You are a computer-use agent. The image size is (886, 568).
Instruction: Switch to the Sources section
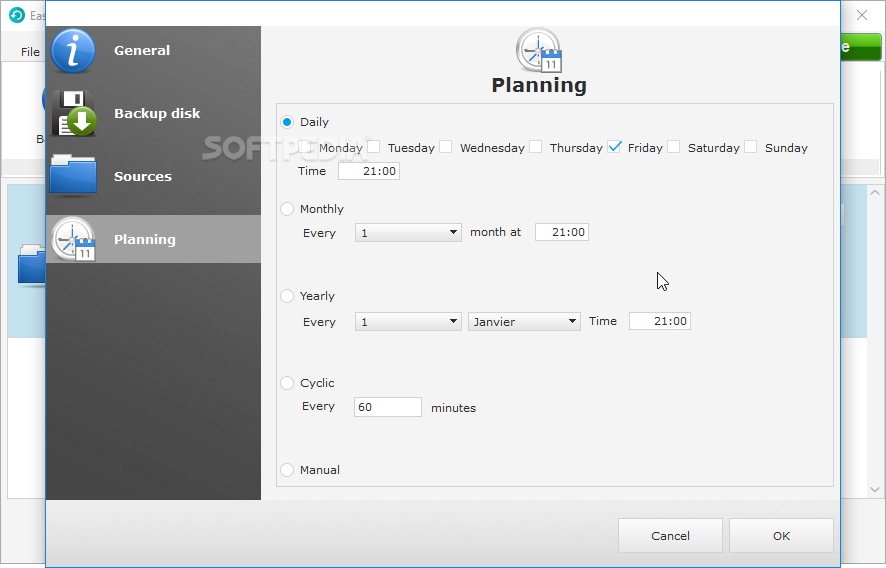pyautogui.click(x=153, y=176)
